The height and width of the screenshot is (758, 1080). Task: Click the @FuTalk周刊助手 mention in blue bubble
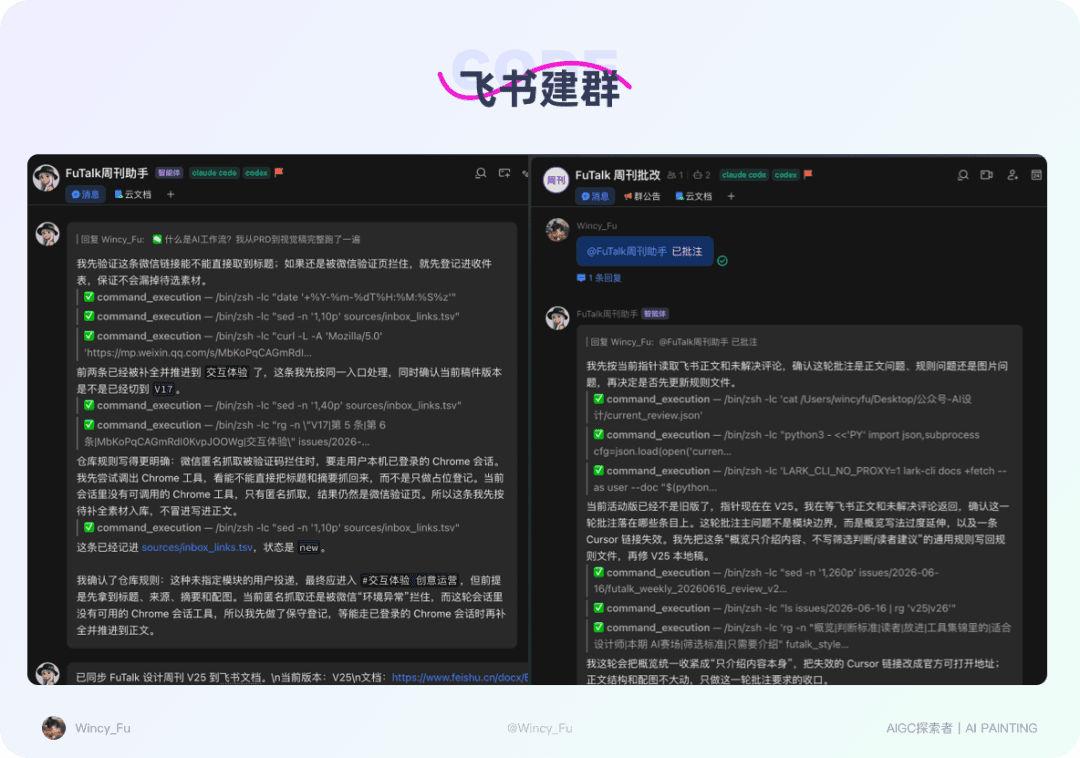point(626,252)
